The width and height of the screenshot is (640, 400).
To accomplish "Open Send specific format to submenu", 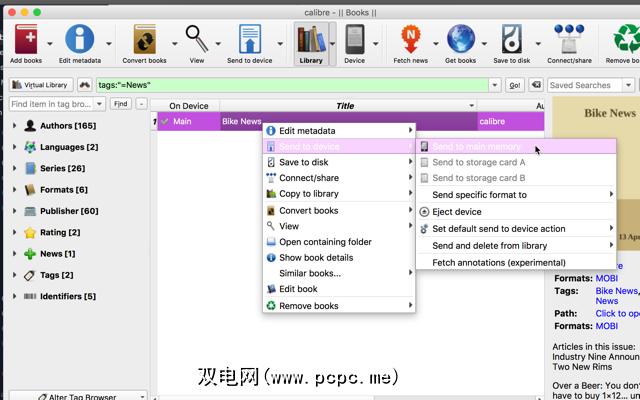I will click(x=516, y=195).
